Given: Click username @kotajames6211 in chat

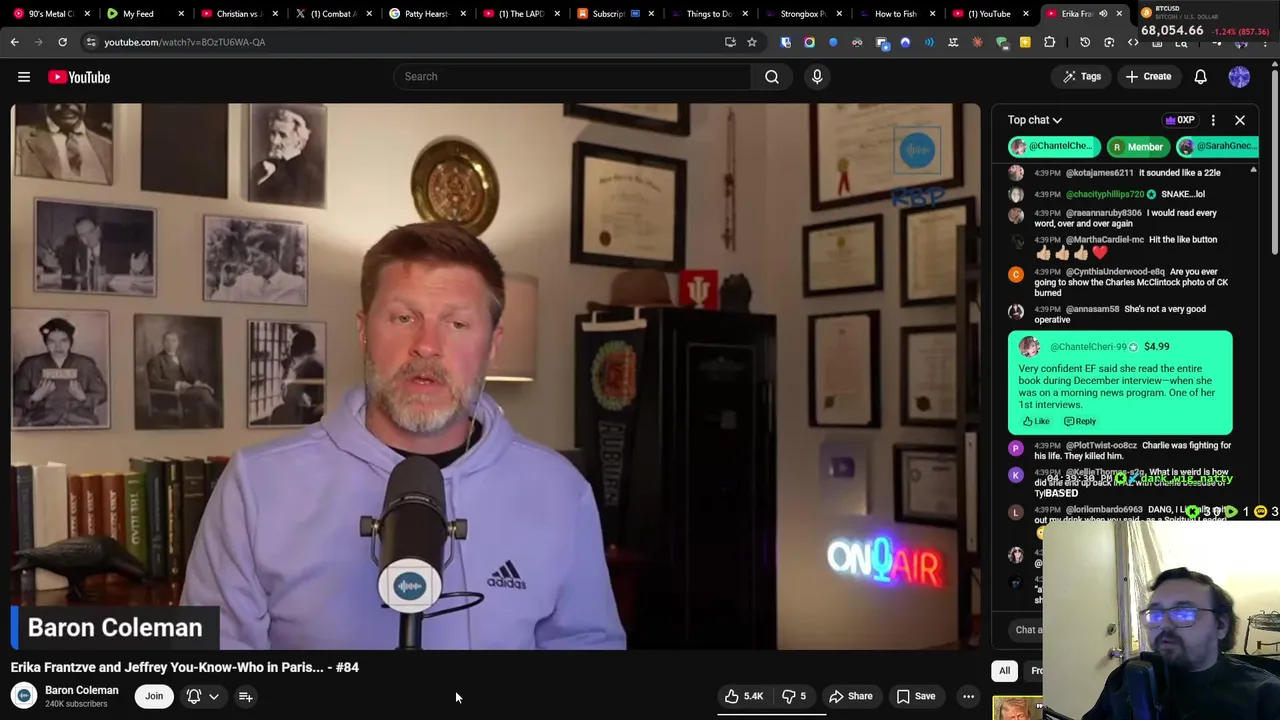Looking at the screenshot, I should tap(1099, 173).
